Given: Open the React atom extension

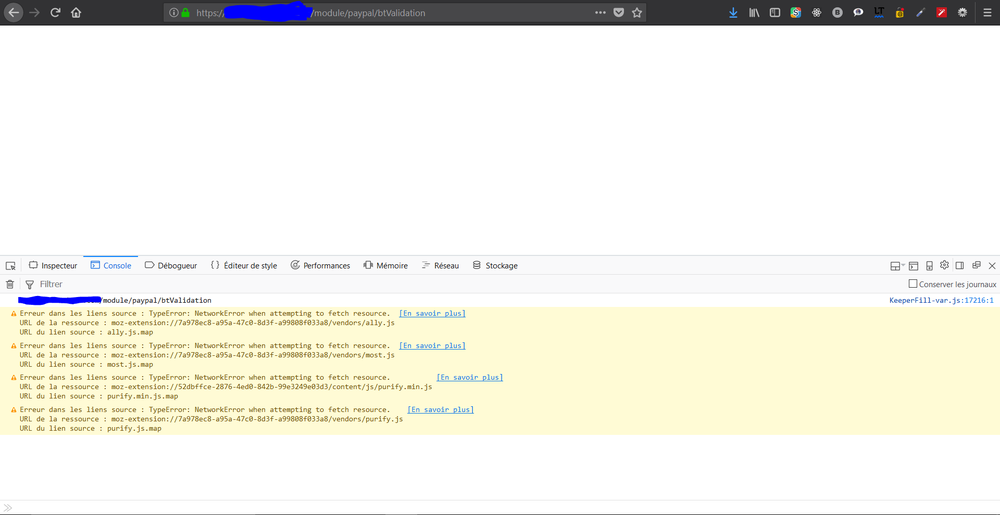Looking at the screenshot, I should [x=816, y=12].
